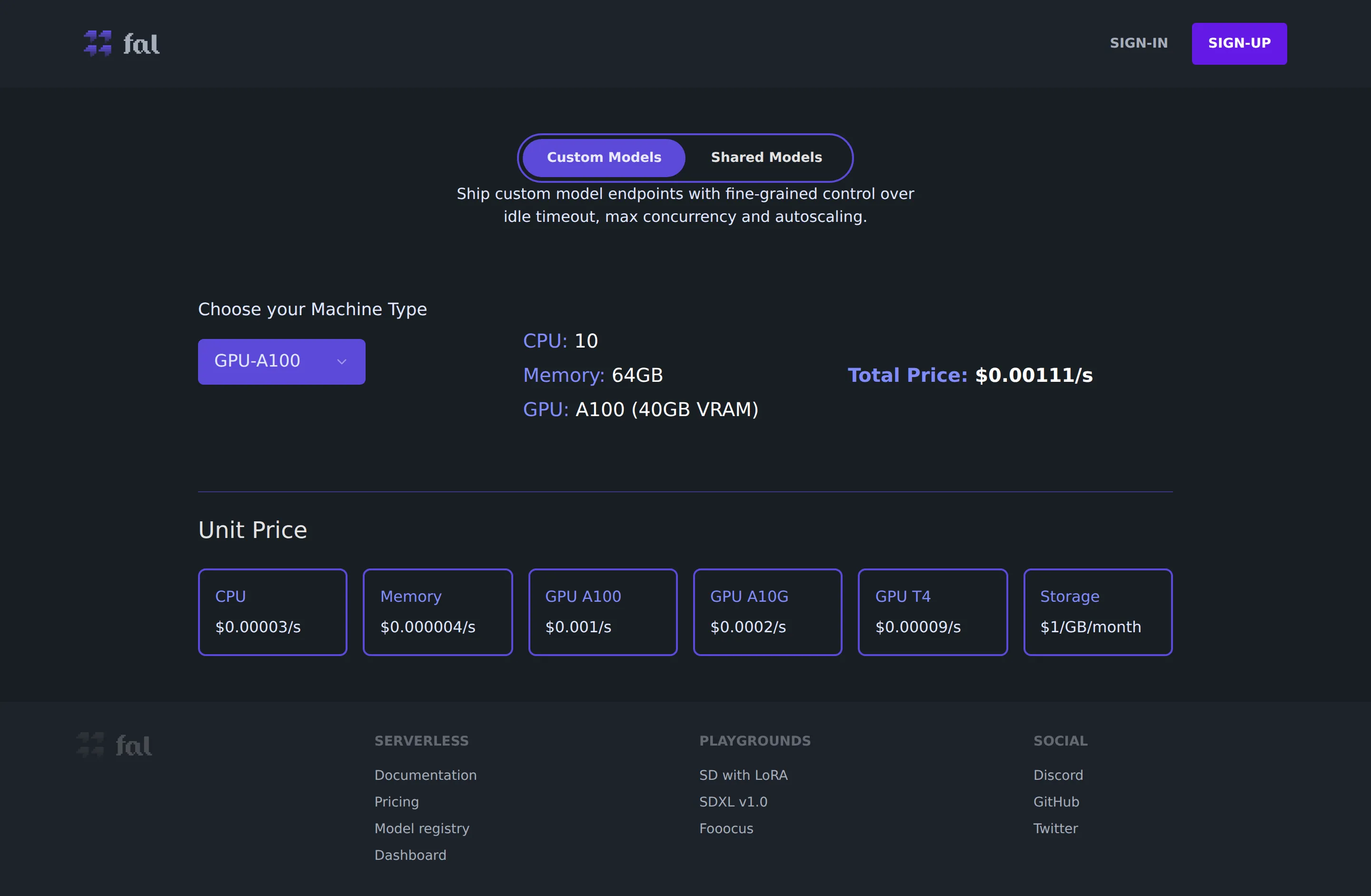Click the CPU unit price card
This screenshot has width=1371, height=896.
coord(272,612)
